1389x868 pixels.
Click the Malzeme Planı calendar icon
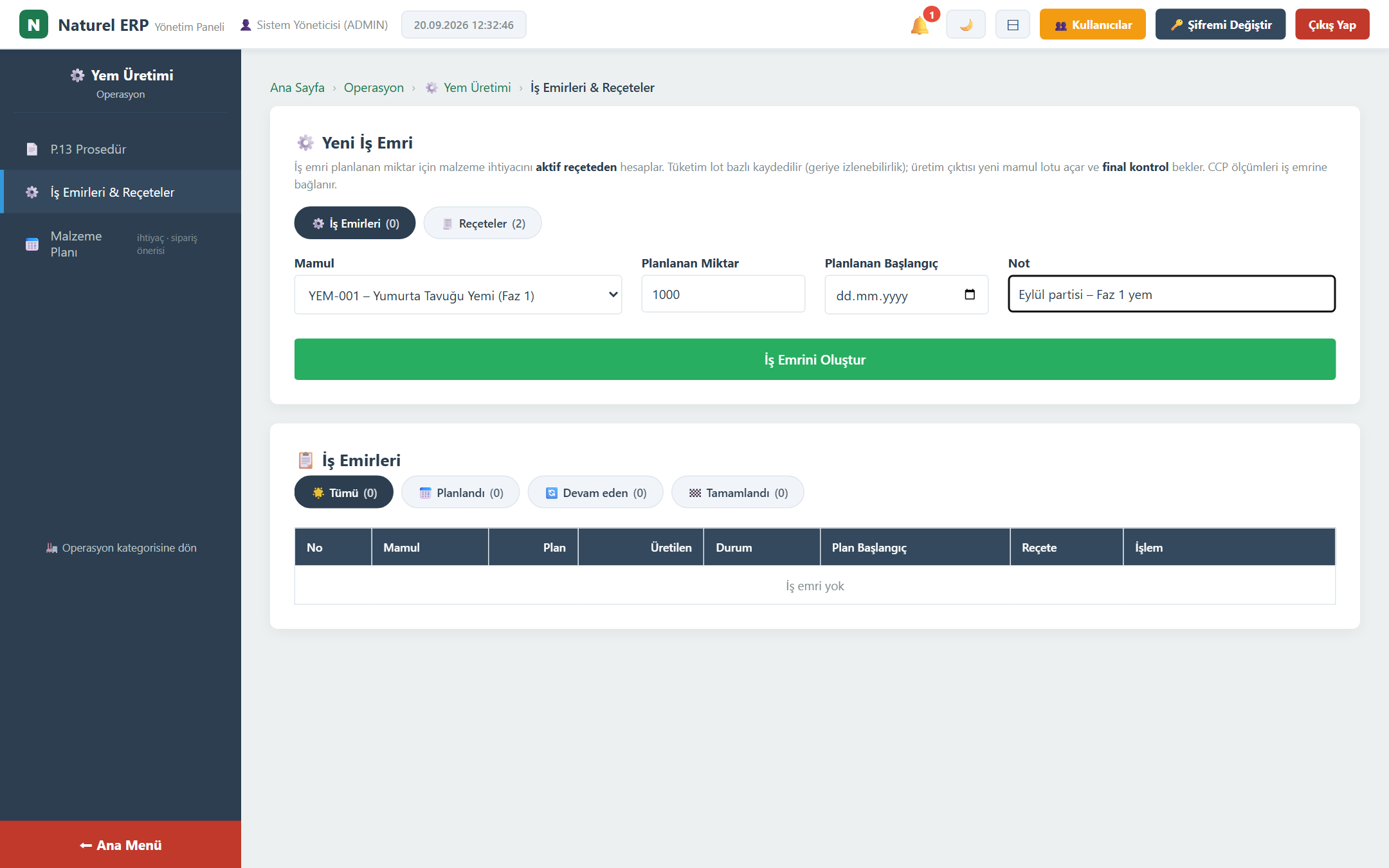click(x=32, y=244)
